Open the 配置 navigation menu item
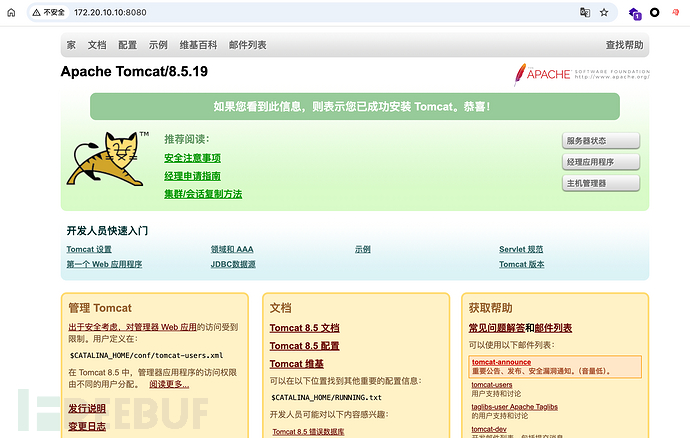Image resolution: width=690 pixels, height=438 pixels. click(x=127, y=45)
